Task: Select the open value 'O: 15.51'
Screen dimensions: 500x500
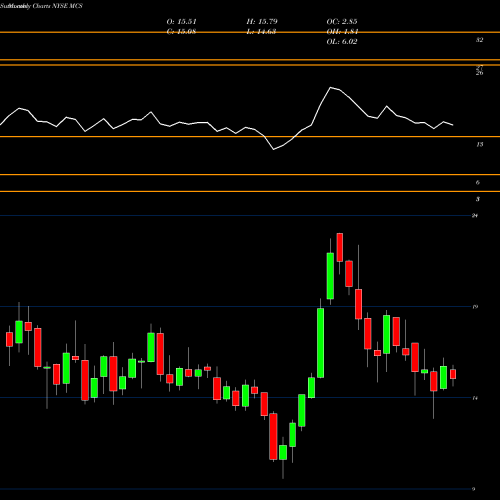Action: (181, 22)
